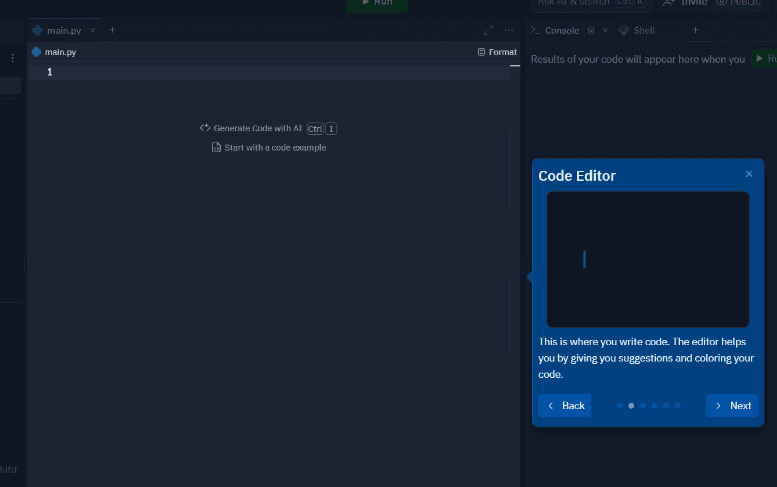This screenshot has height=487, width=777.
Task: Go to the Next tour step
Action: coord(732,405)
